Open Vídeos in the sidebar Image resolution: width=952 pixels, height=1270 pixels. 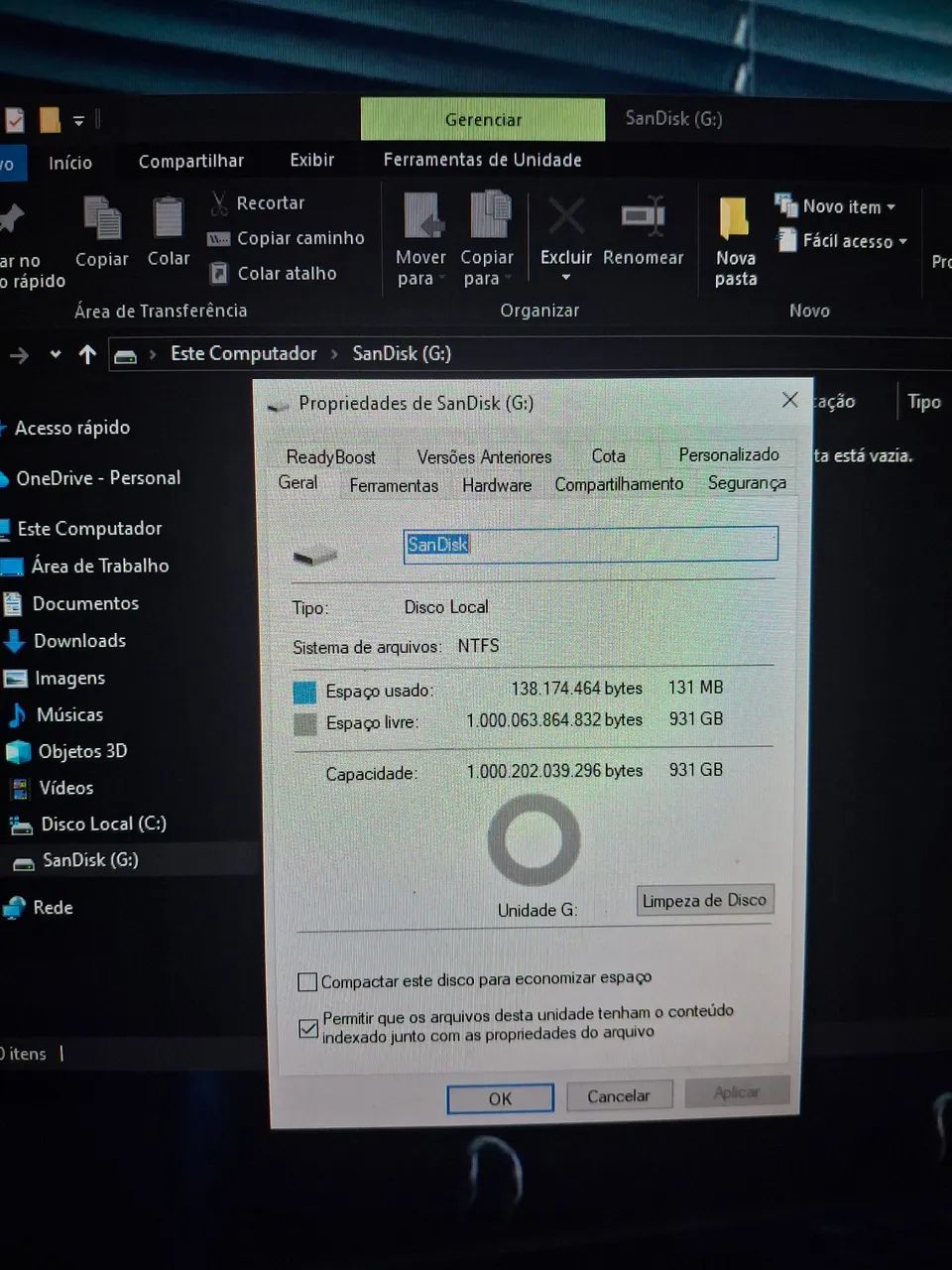(65, 788)
